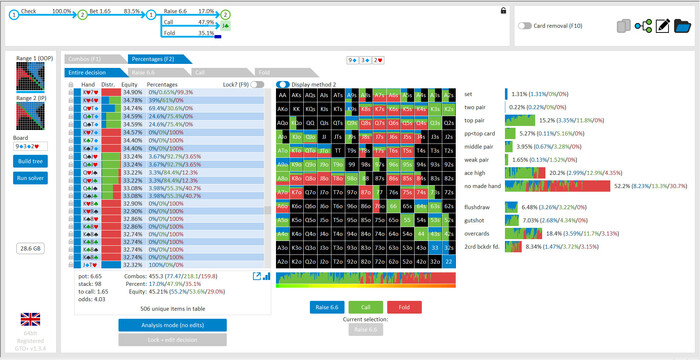The width and height of the screenshot is (700, 360).
Task: Click Lock + edit decision button
Action: [172, 340]
